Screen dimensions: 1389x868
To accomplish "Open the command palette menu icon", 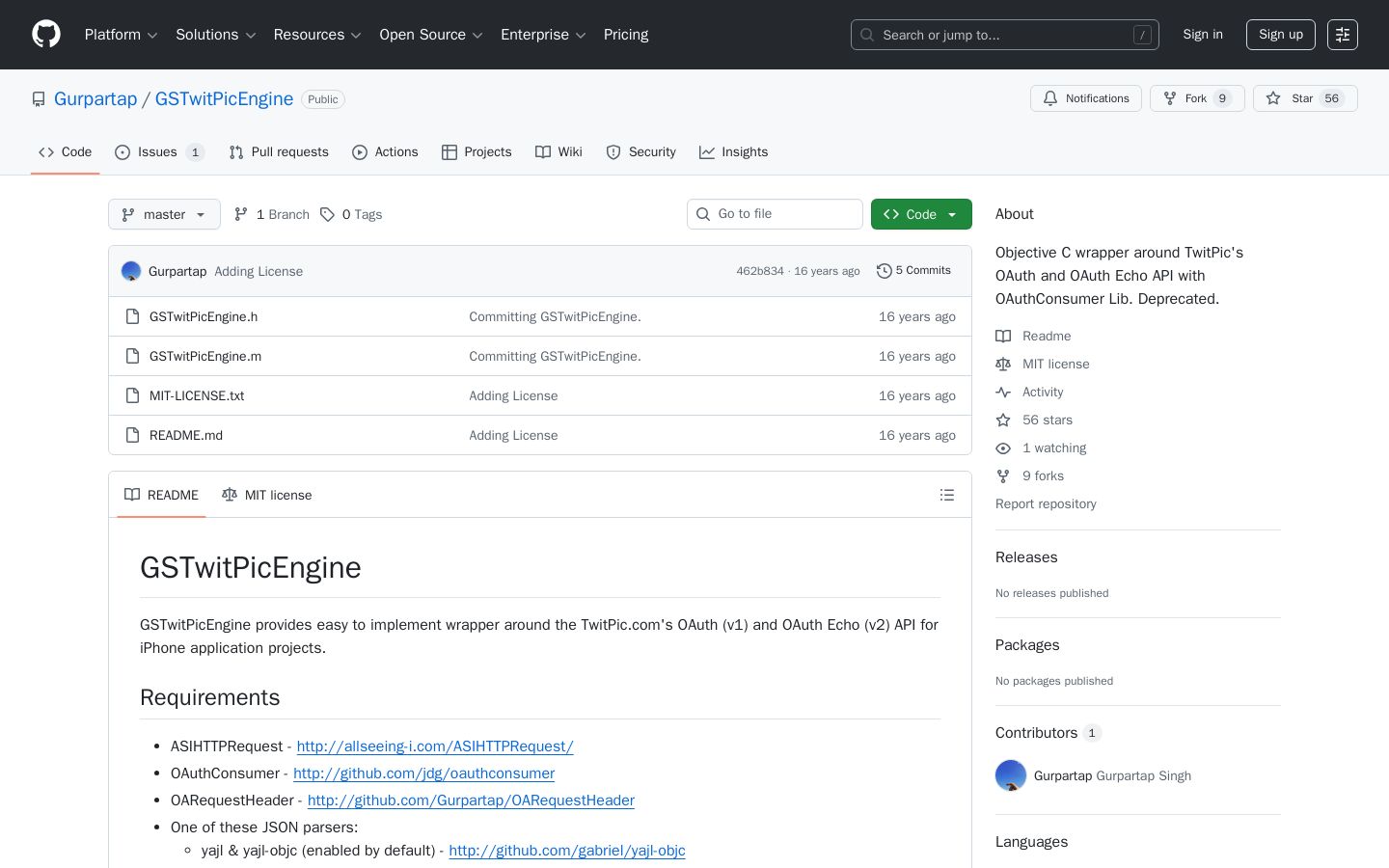I will point(1343,35).
